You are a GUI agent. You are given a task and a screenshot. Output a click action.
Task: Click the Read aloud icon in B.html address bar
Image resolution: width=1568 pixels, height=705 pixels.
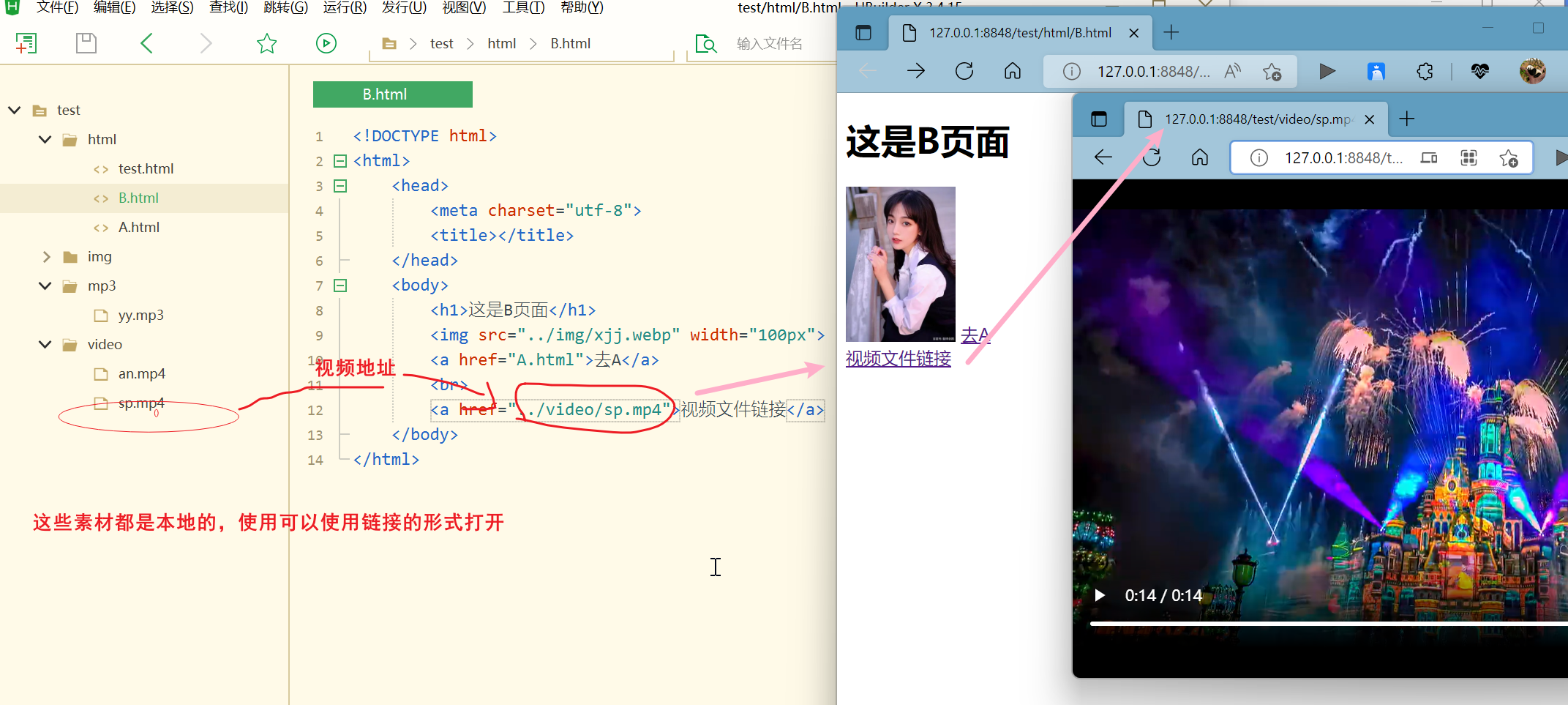pos(1233,71)
